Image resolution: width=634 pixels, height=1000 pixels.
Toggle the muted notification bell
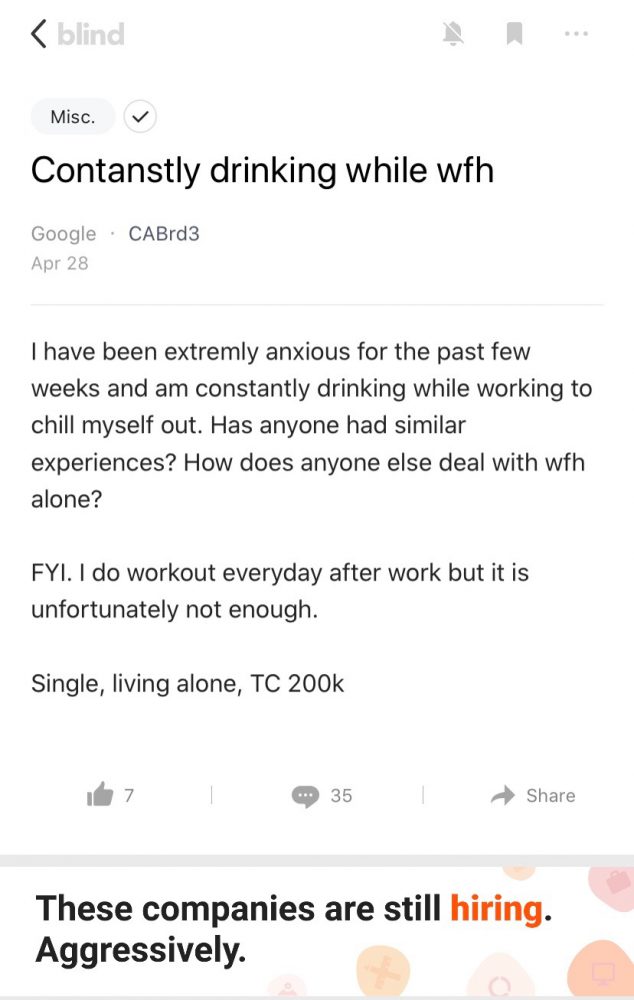point(453,33)
